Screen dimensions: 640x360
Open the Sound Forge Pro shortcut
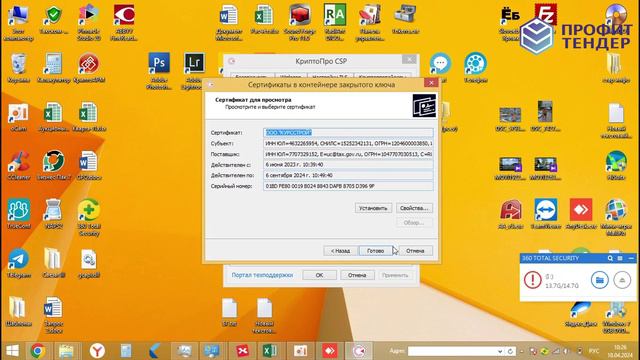(x=300, y=22)
